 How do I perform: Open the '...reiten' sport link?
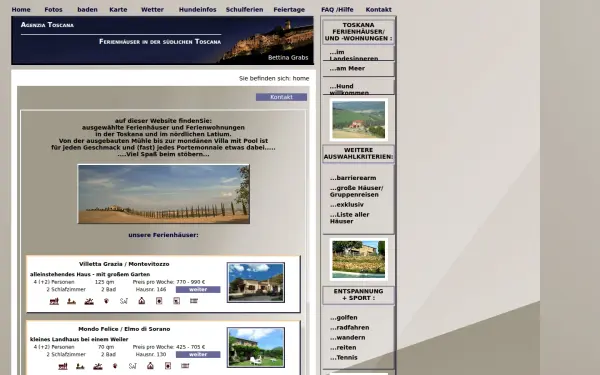click(x=343, y=347)
